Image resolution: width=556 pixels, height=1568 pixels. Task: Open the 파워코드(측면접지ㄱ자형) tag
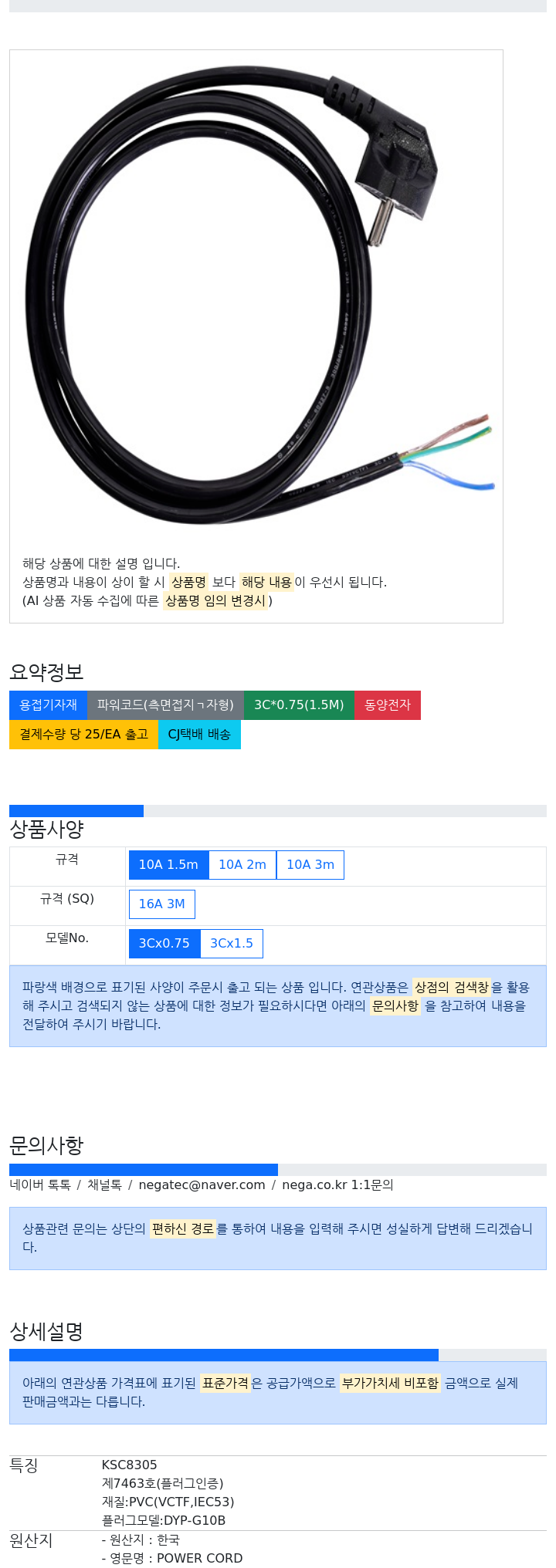165,705
